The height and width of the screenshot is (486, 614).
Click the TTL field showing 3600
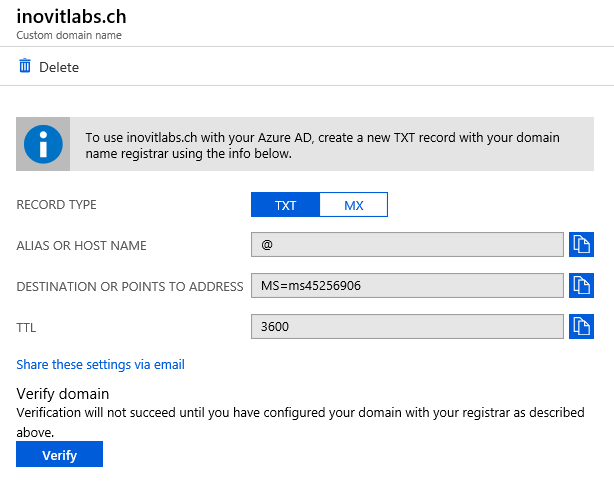[x=407, y=326]
